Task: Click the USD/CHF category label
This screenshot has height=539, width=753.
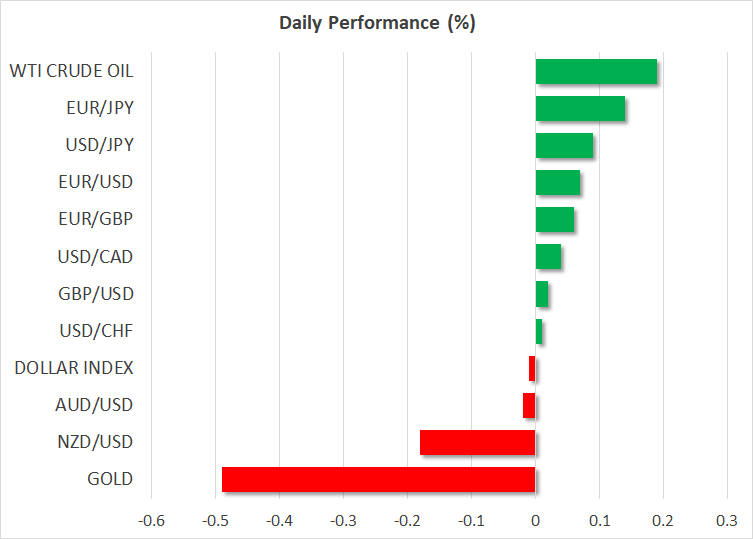Action: click(96, 330)
